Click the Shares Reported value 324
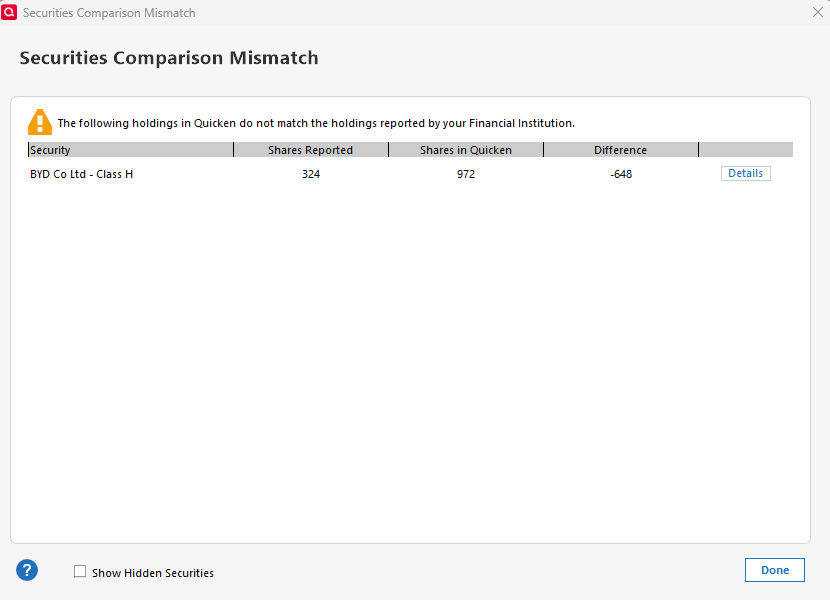Viewport: 830px width, 600px height. (311, 174)
